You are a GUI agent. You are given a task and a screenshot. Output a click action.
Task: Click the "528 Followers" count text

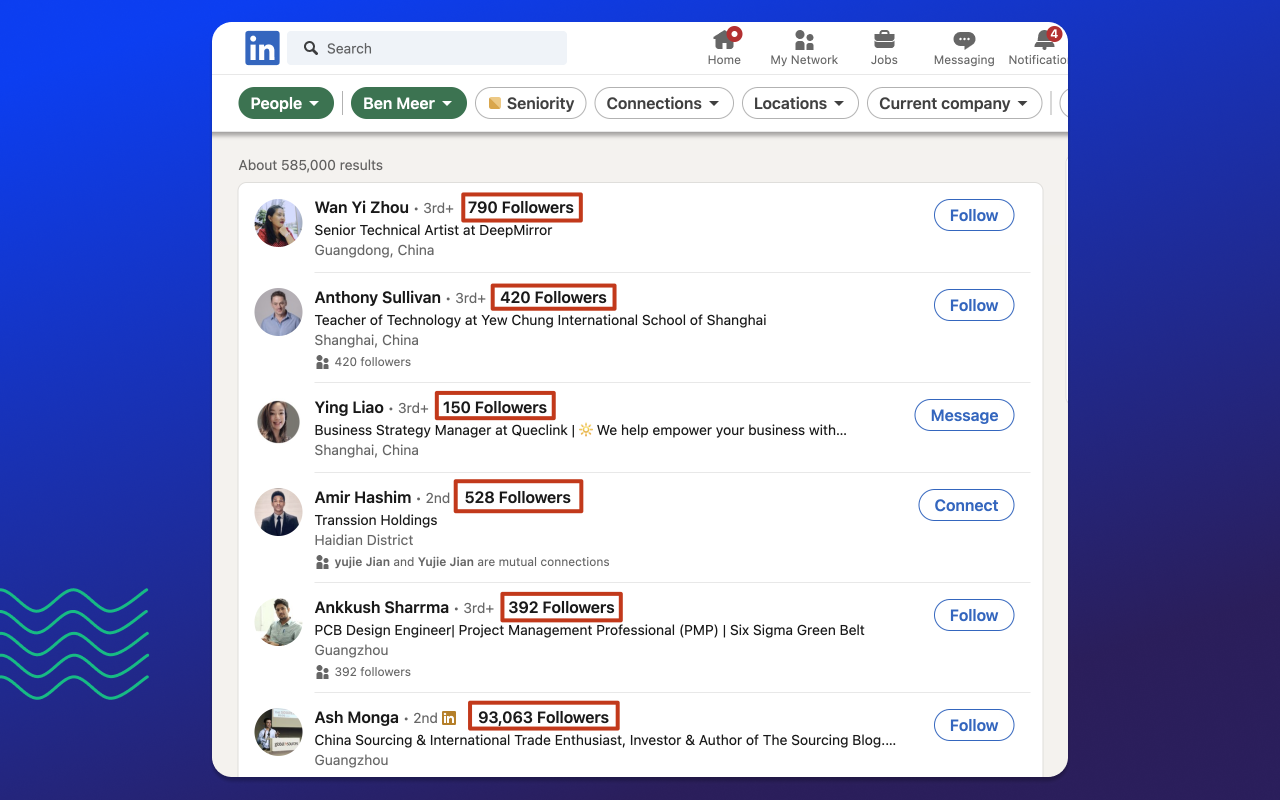(518, 497)
